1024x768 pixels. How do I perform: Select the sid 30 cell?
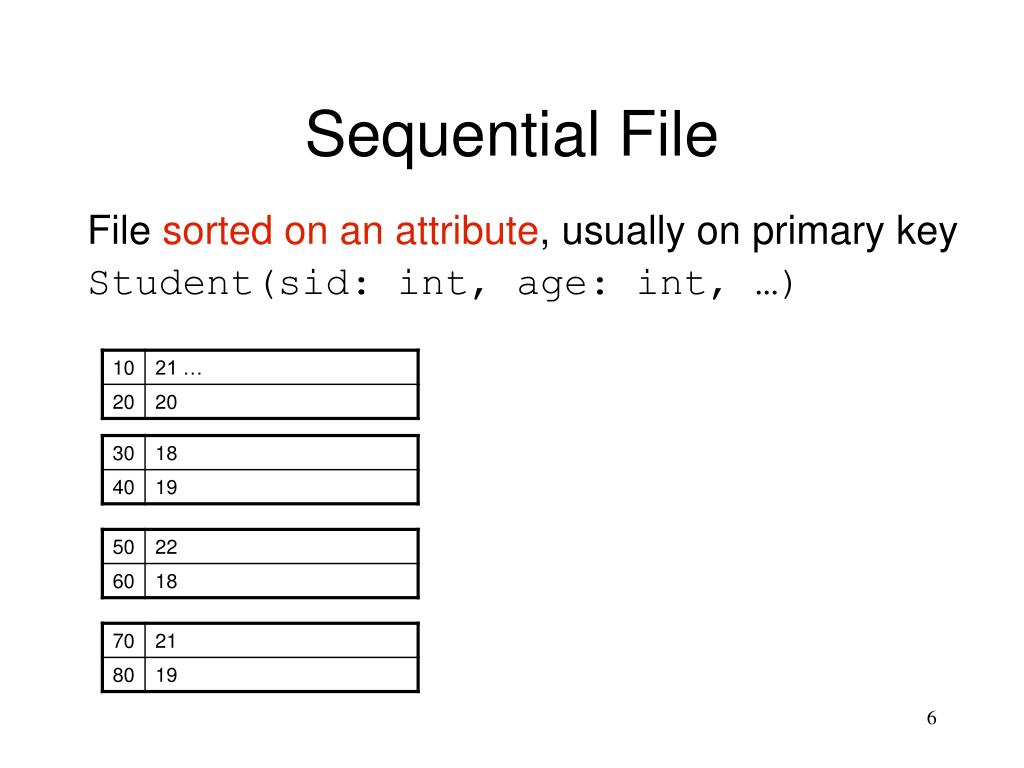click(x=123, y=453)
